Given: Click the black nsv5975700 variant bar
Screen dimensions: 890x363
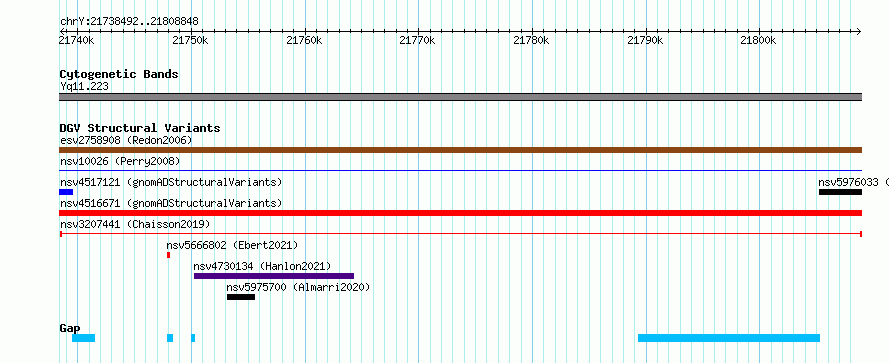Looking at the screenshot, I should (x=241, y=297).
